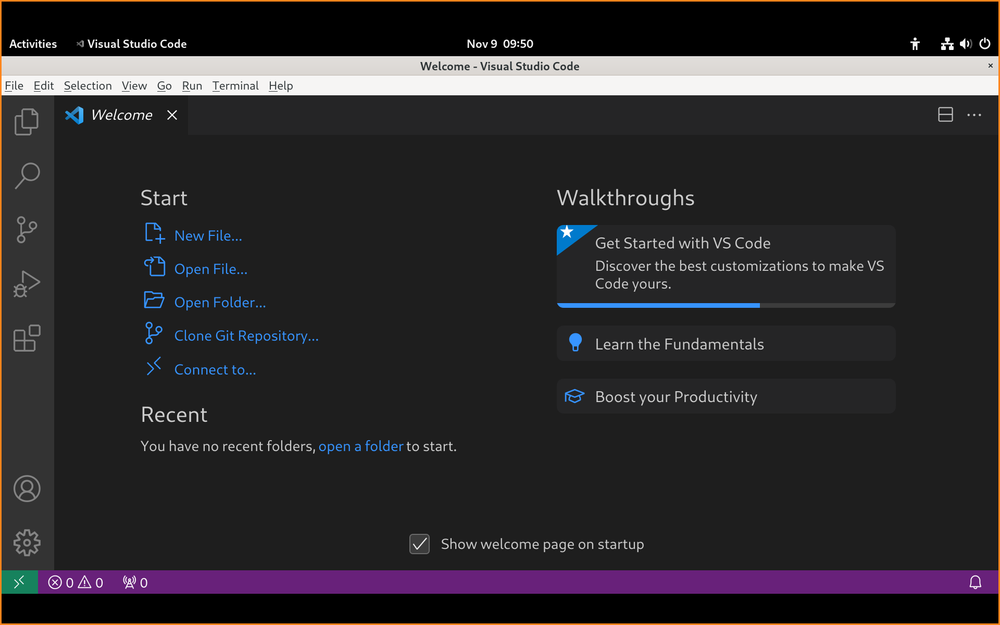Open the Source Control view
This screenshot has height=625, width=1000.
pos(26,230)
